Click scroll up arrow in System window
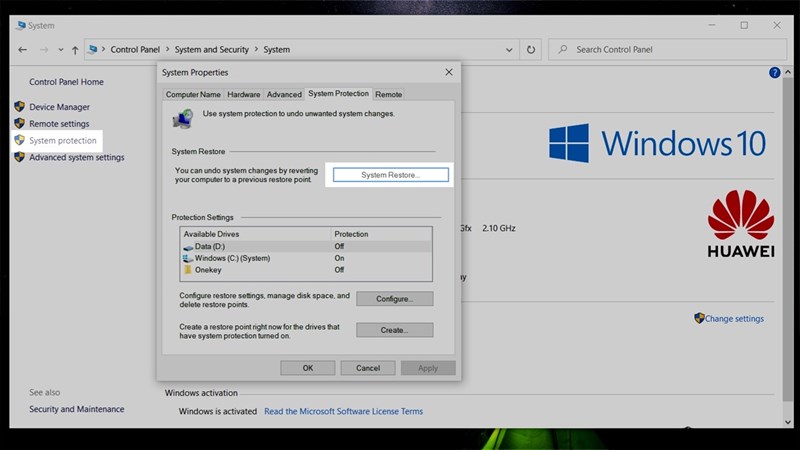 click(x=788, y=72)
